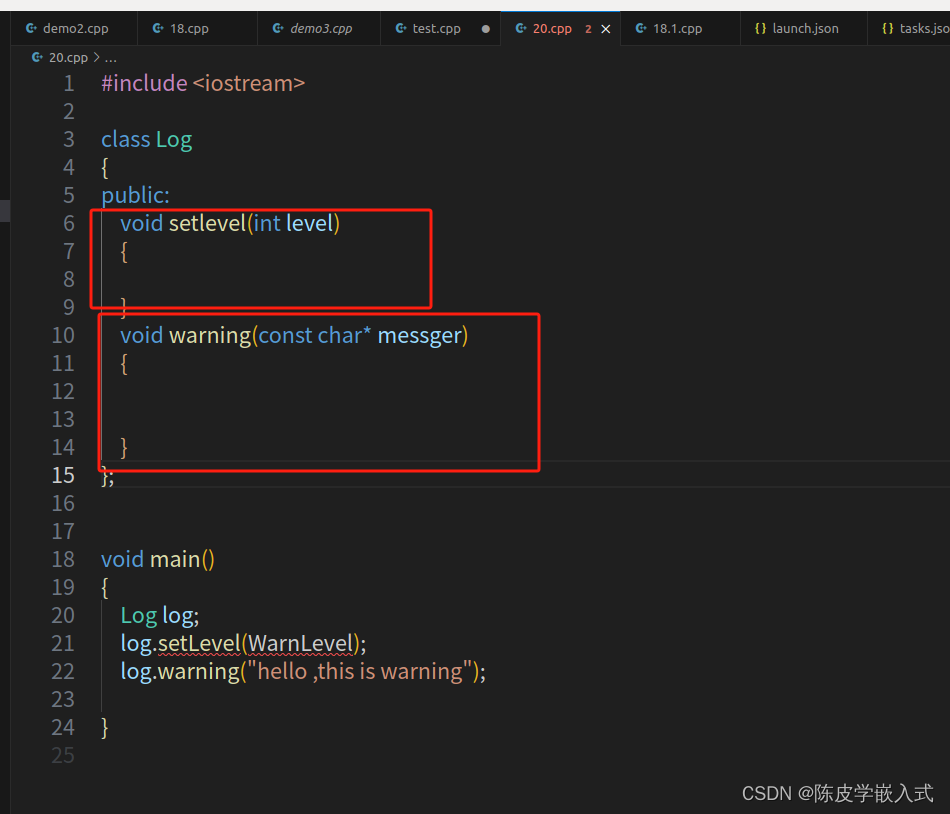The image size is (950, 814).
Task: Click the "hello ,this is warning" string
Action: (360, 672)
